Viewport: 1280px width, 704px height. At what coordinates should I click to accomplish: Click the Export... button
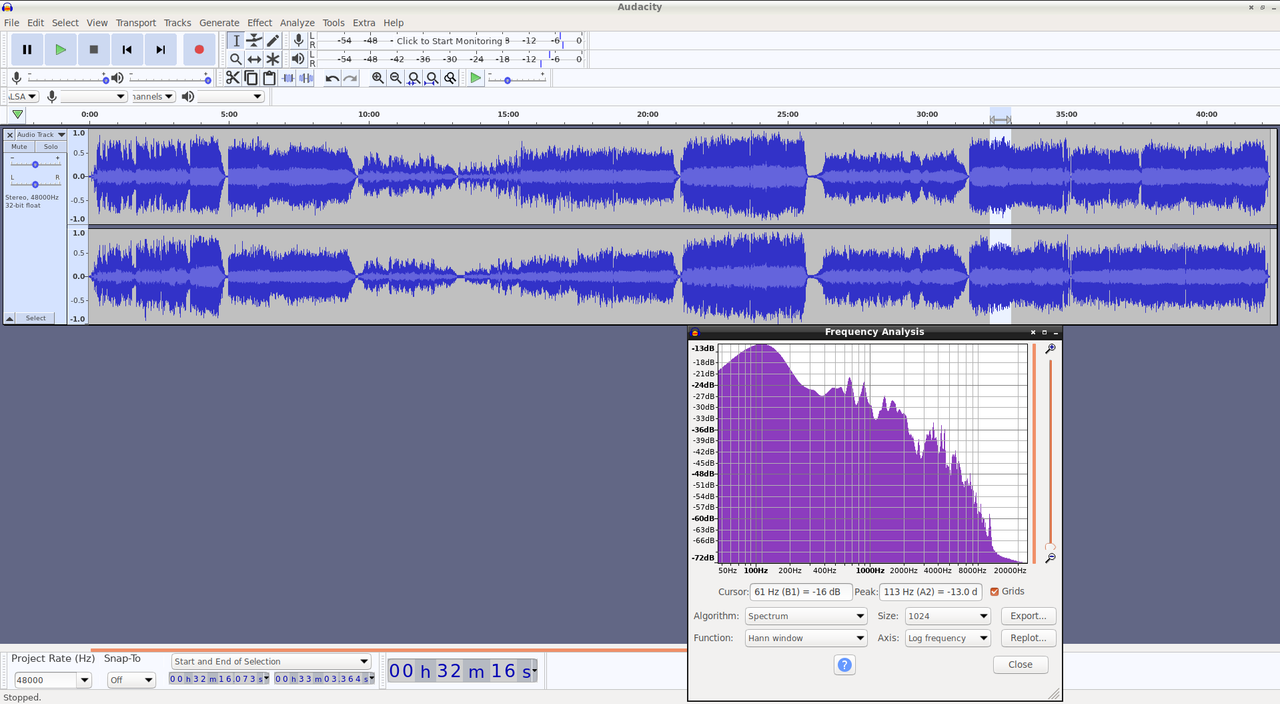(1028, 616)
